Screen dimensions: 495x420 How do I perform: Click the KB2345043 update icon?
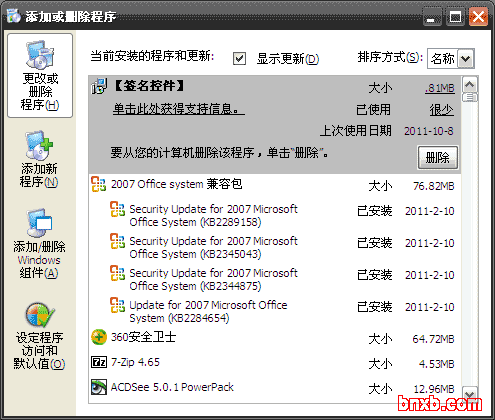pos(117,241)
